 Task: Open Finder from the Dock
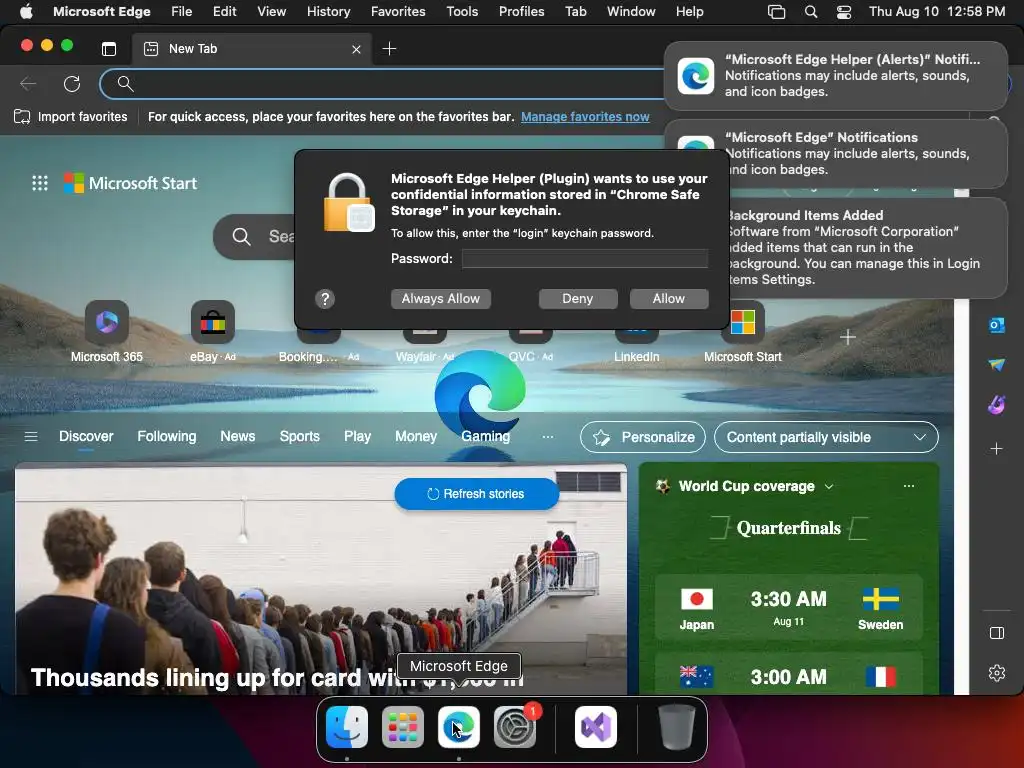click(x=347, y=727)
